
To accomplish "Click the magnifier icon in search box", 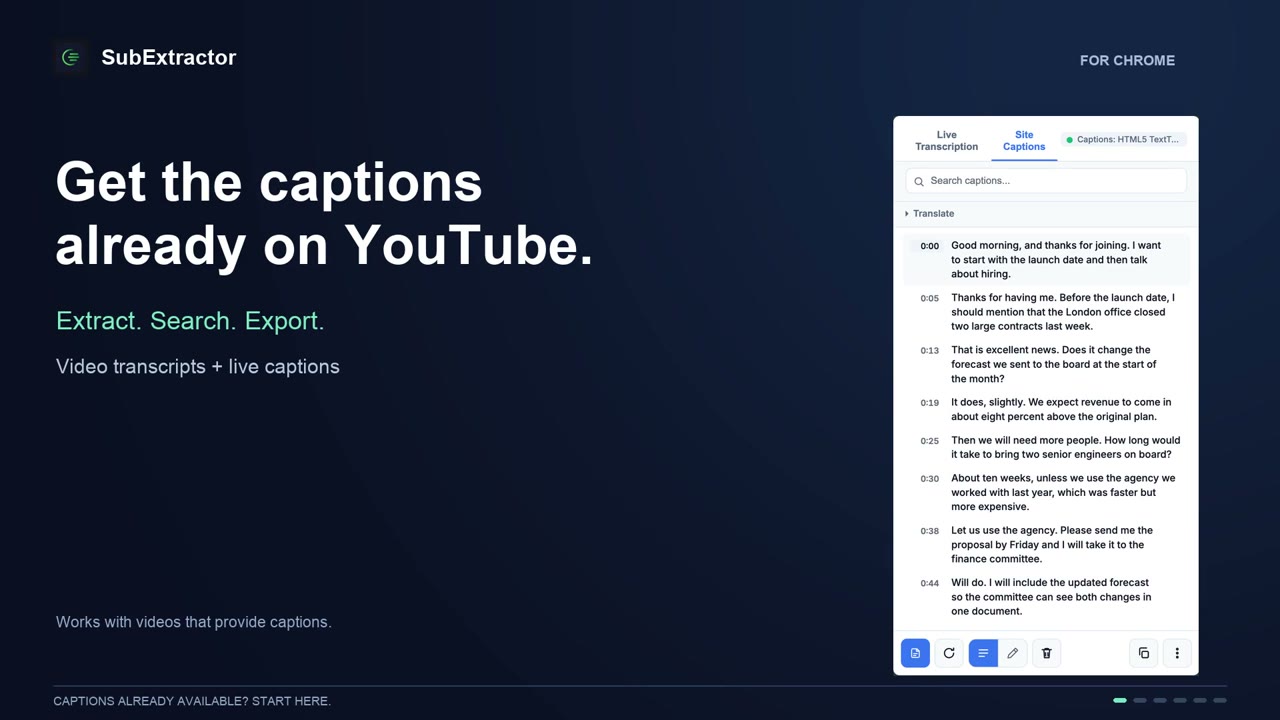I will pos(919,181).
